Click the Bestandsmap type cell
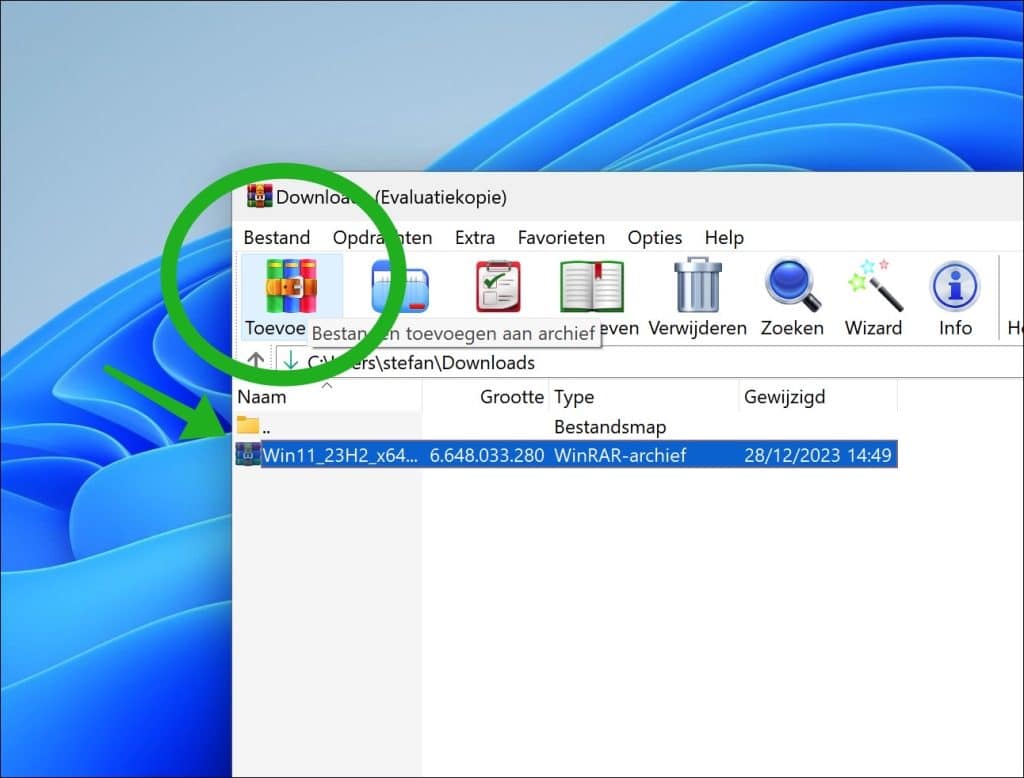 click(x=610, y=427)
